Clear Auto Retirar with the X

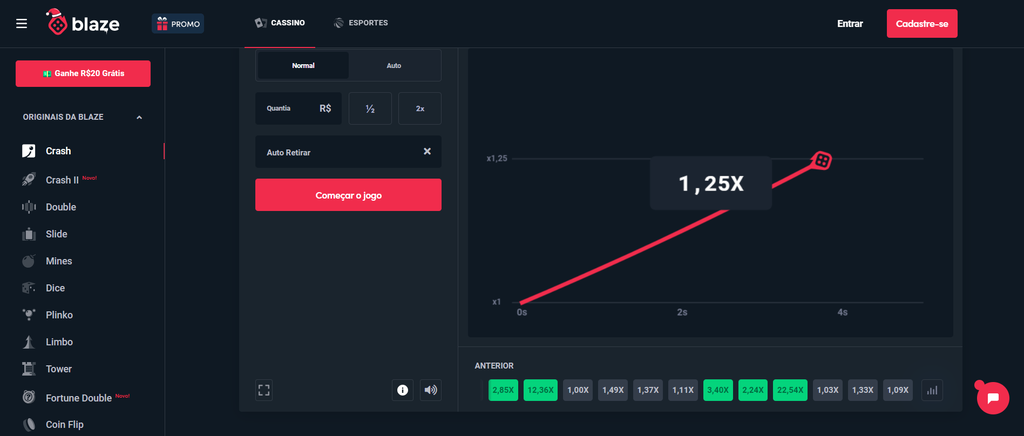[427, 151]
